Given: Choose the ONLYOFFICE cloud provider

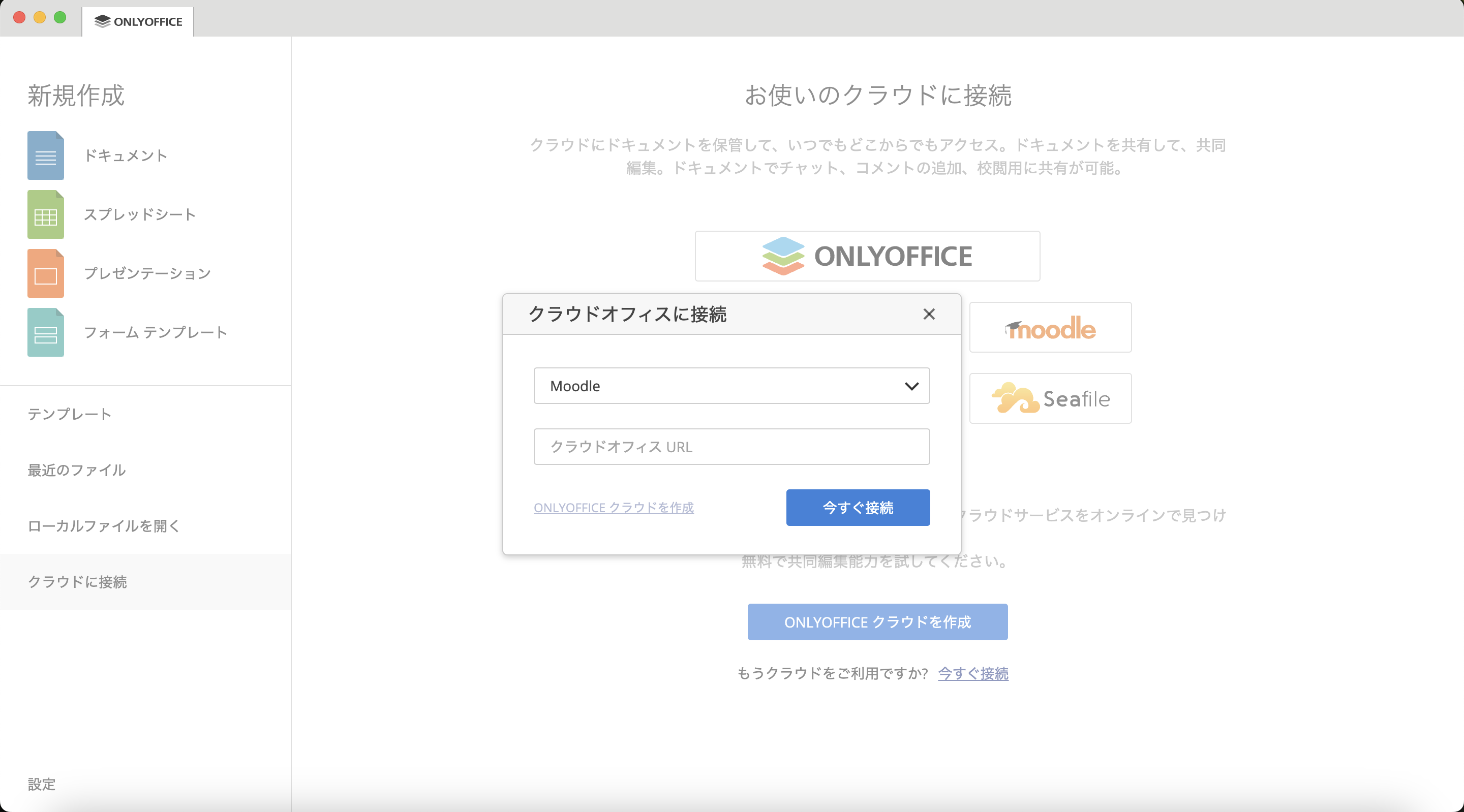Looking at the screenshot, I should click(866, 256).
